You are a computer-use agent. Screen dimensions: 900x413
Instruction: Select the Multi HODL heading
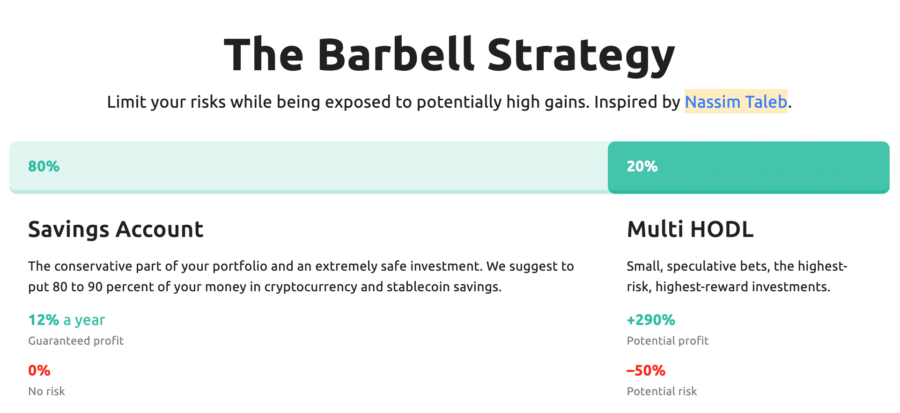click(690, 230)
